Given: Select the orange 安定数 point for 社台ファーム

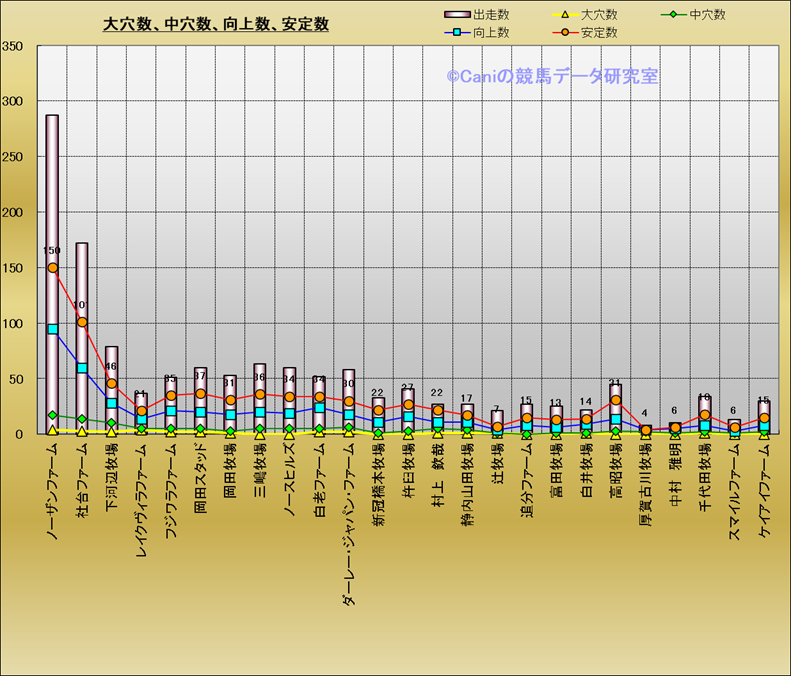Looking at the screenshot, I should (82, 322).
